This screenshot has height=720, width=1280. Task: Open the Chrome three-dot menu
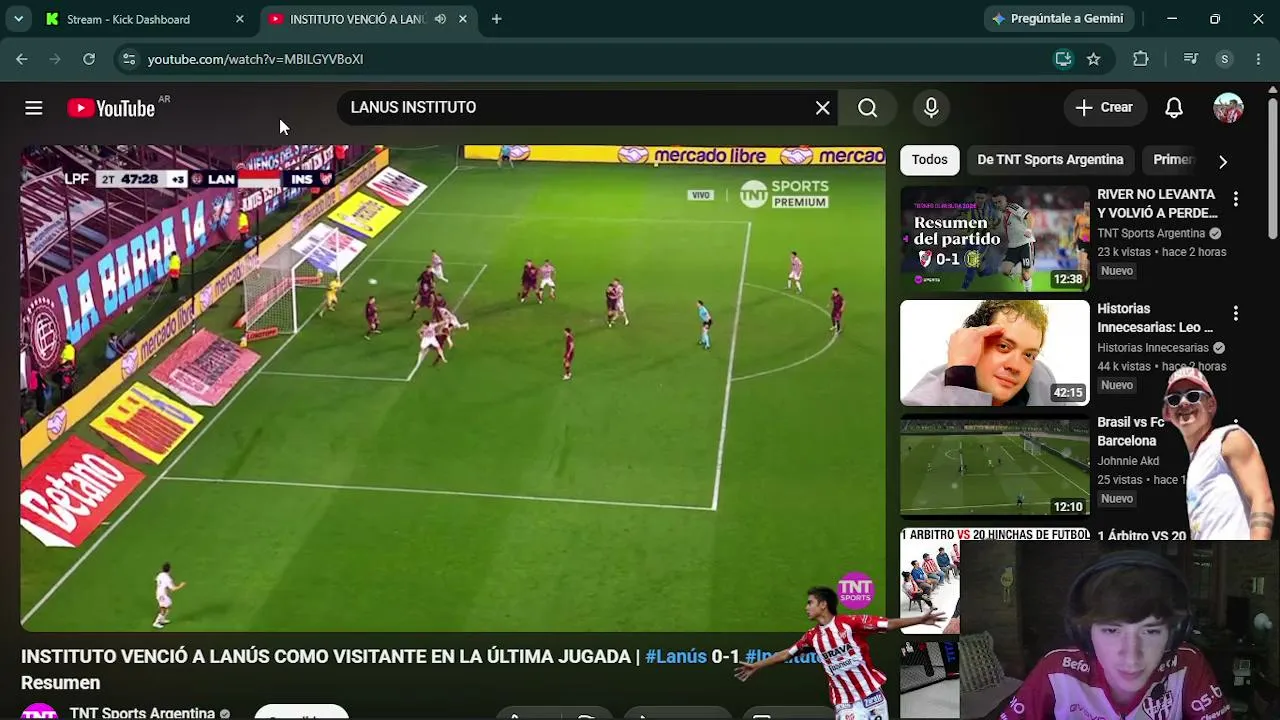coord(1258,59)
